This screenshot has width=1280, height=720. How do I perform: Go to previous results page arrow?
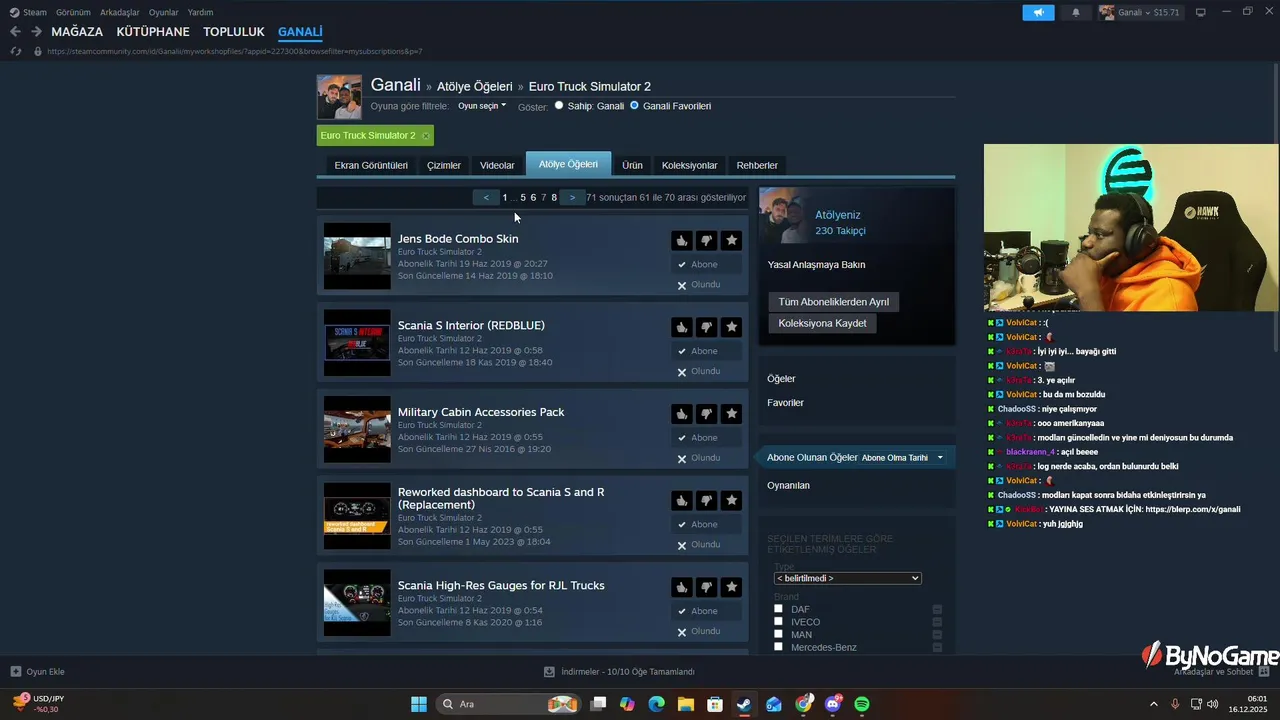tap(486, 198)
